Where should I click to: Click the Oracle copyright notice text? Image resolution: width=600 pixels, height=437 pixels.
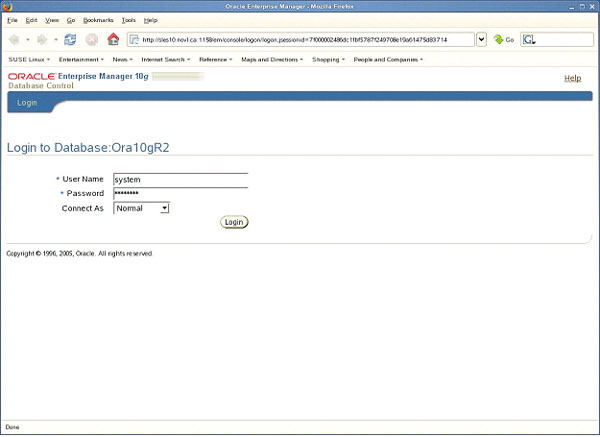pyautogui.click(x=79, y=254)
